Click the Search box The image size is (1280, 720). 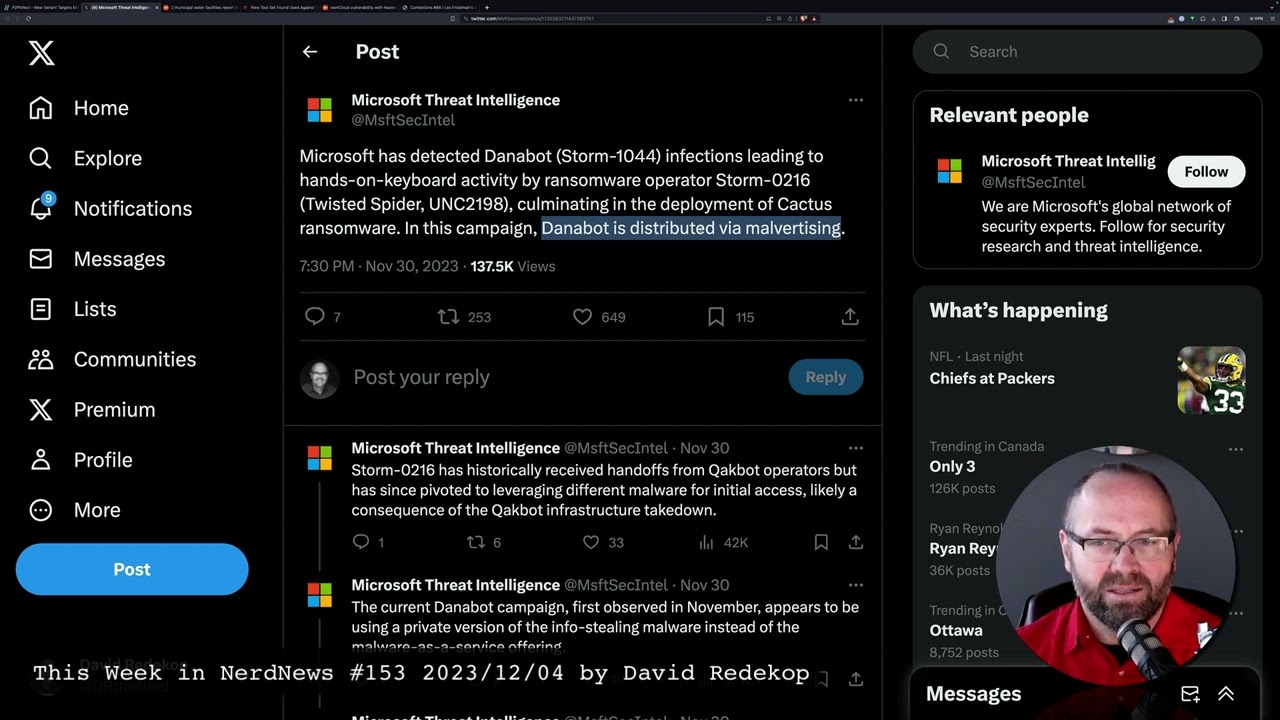point(1087,52)
